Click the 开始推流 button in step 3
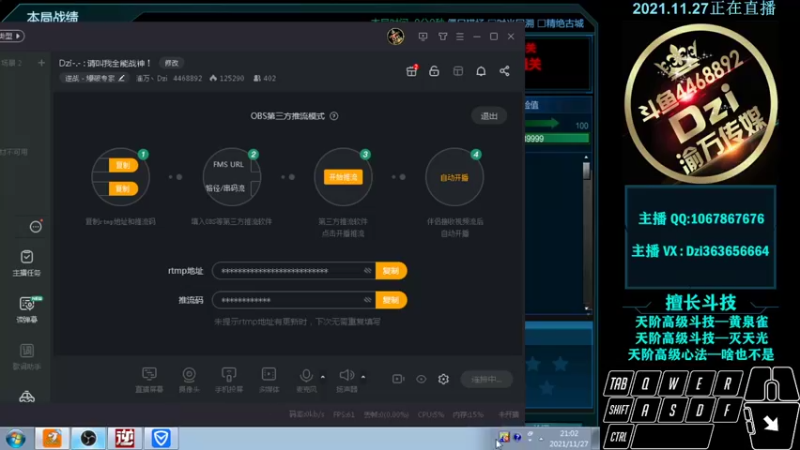The image size is (800, 450). click(x=343, y=177)
